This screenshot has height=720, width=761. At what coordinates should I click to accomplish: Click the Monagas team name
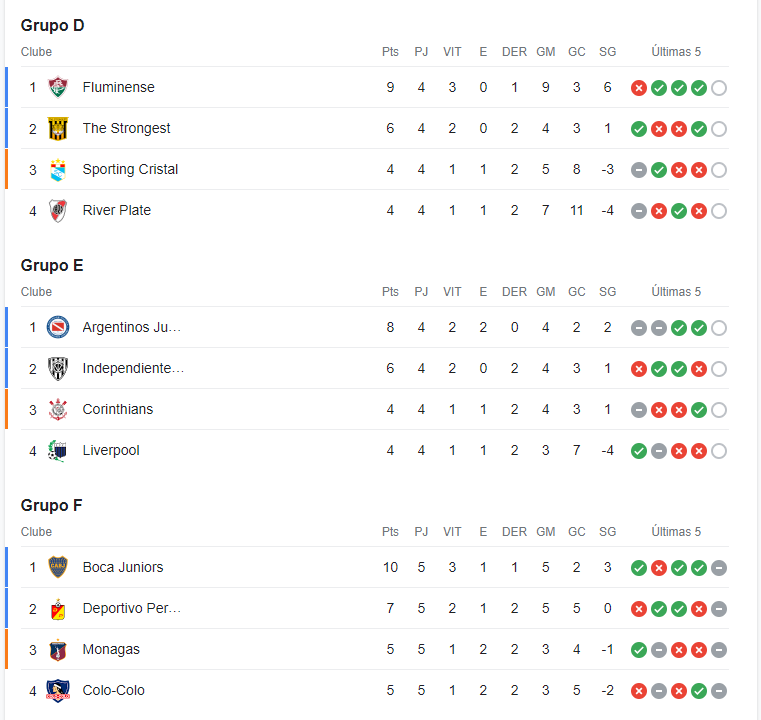tap(111, 649)
